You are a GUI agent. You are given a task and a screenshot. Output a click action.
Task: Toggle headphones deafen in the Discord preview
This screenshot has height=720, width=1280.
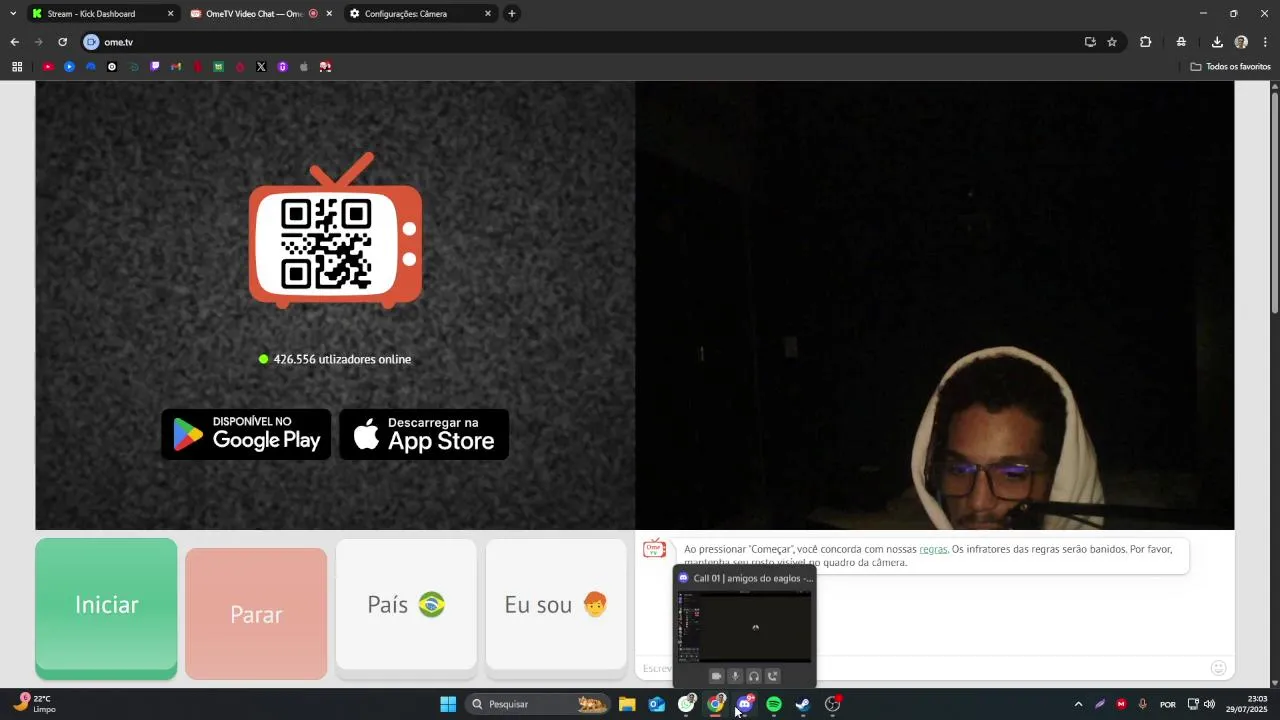754,676
